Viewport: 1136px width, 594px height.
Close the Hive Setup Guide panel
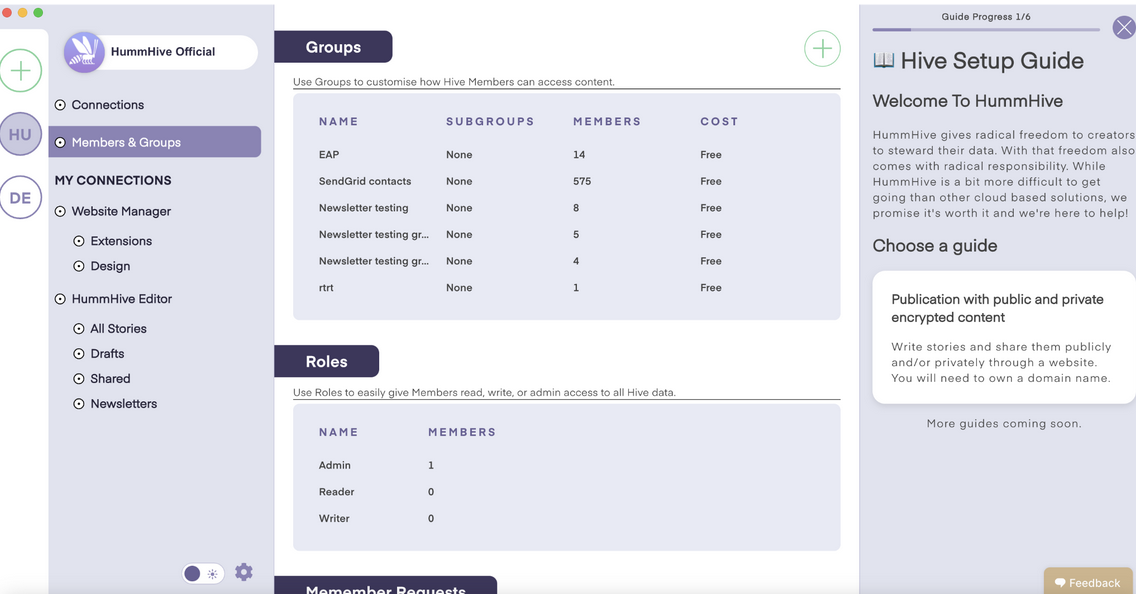pyautogui.click(x=1124, y=28)
